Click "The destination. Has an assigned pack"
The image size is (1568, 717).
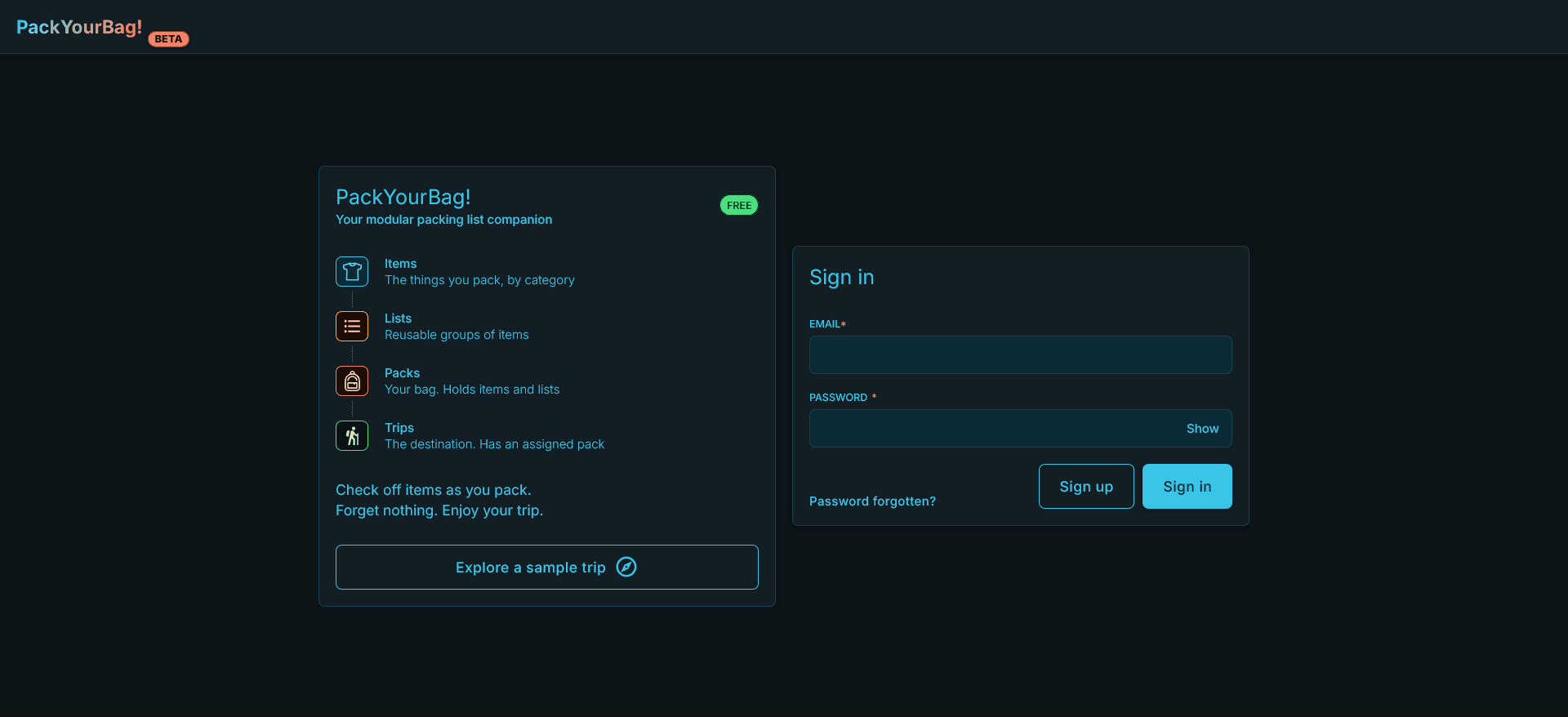[x=494, y=444]
